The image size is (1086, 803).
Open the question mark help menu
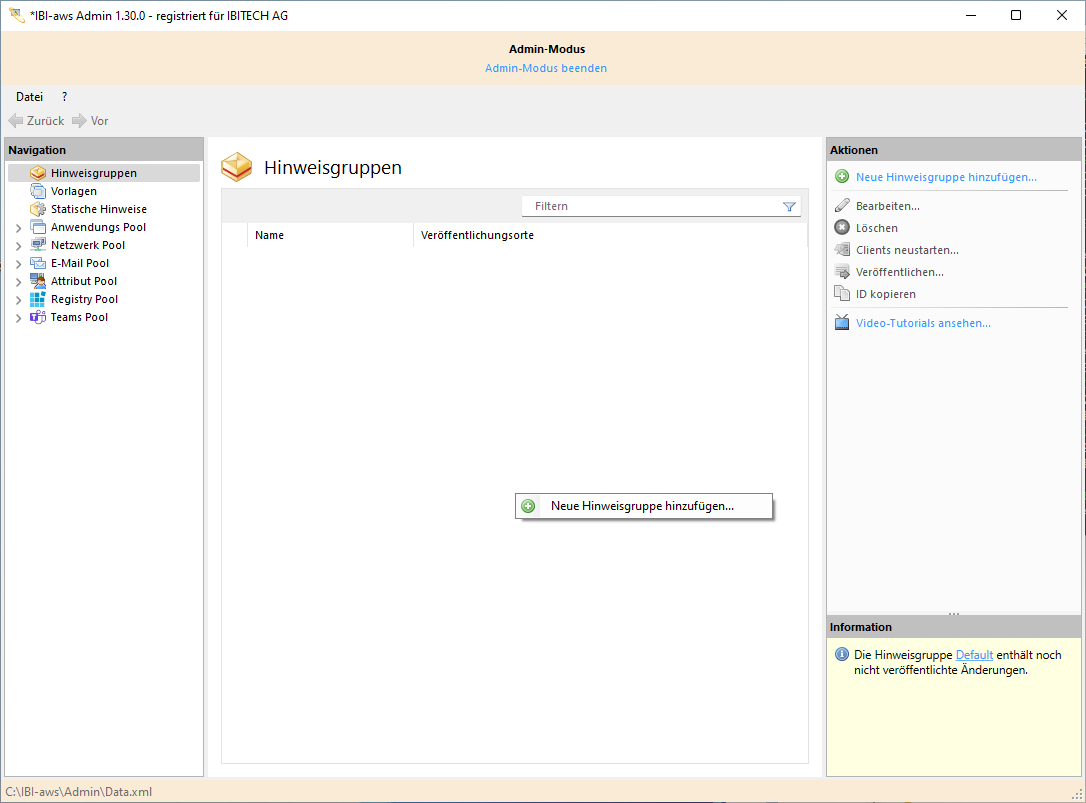tap(64, 97)
